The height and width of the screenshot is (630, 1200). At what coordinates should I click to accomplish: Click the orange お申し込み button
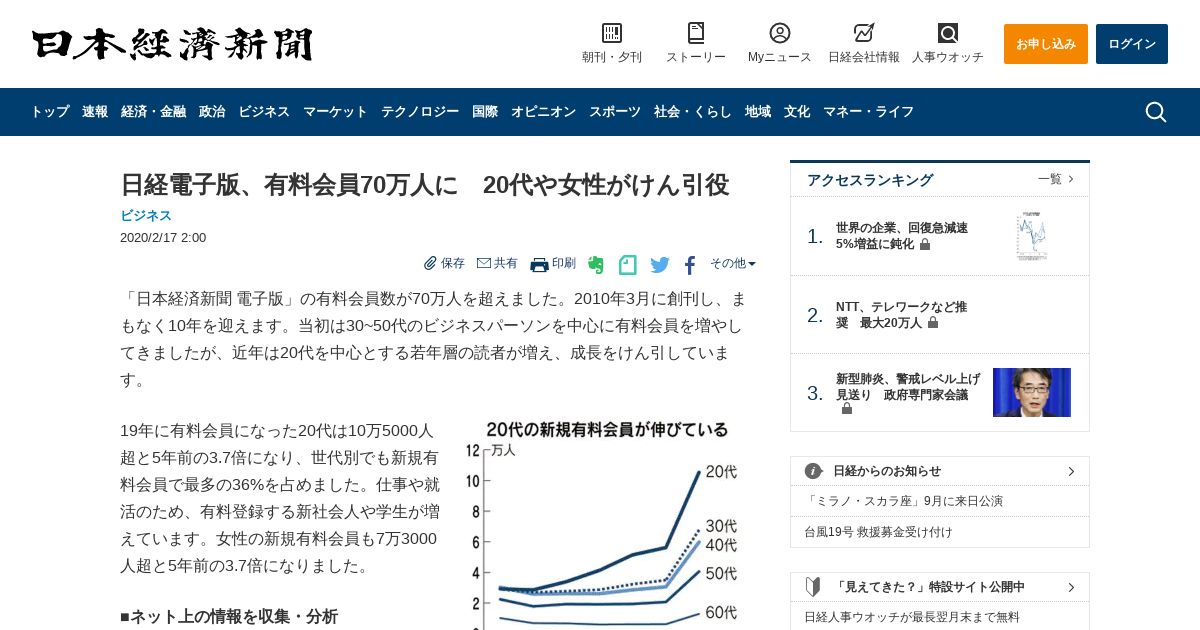[x=1046, y=44]
